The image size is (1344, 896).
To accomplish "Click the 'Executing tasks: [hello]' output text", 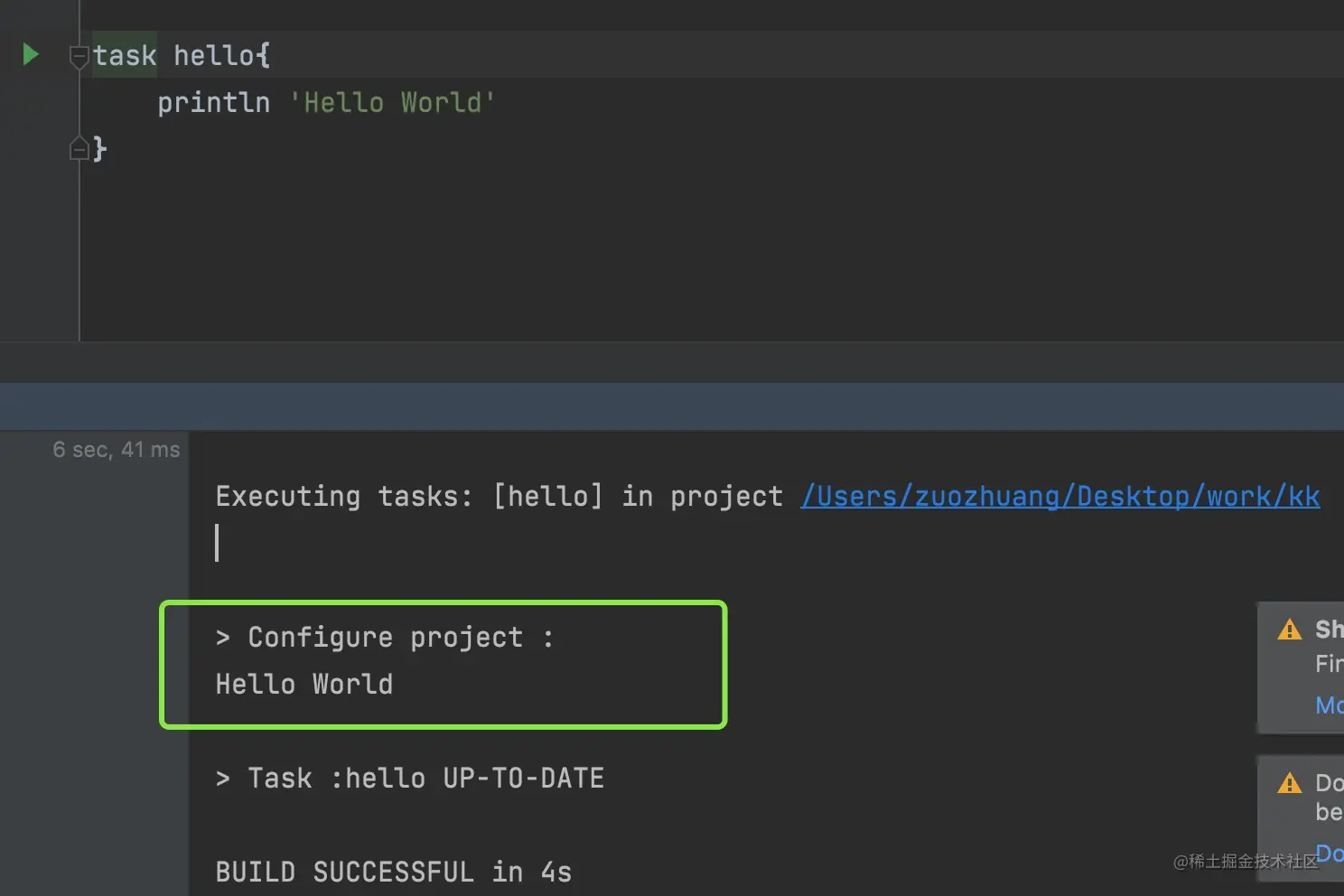I will click(409, 496).
